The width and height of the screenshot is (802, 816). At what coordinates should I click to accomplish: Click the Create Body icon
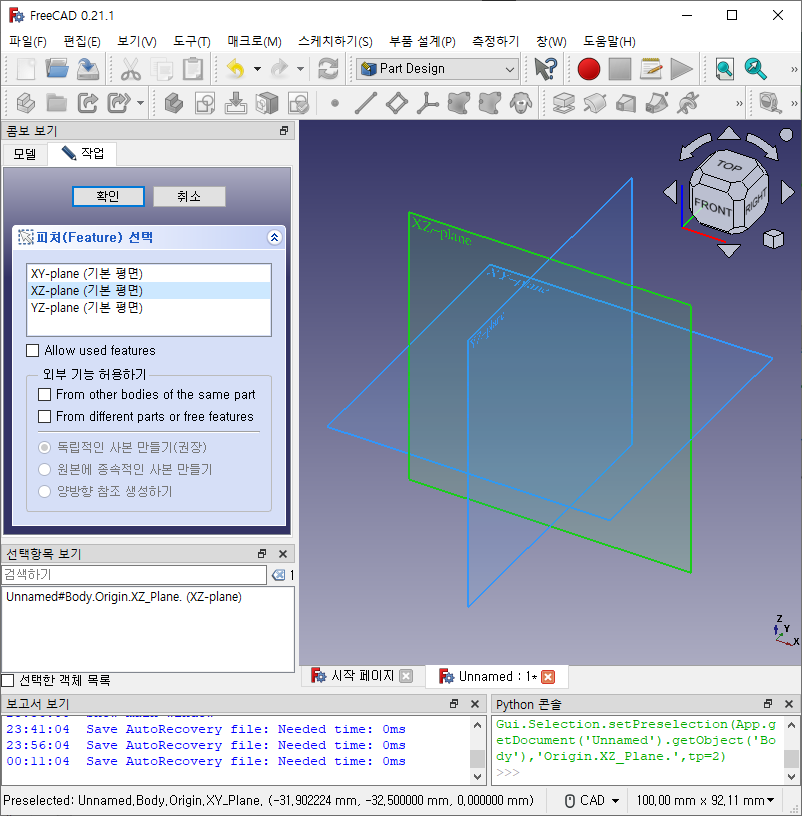coord(174,103)
